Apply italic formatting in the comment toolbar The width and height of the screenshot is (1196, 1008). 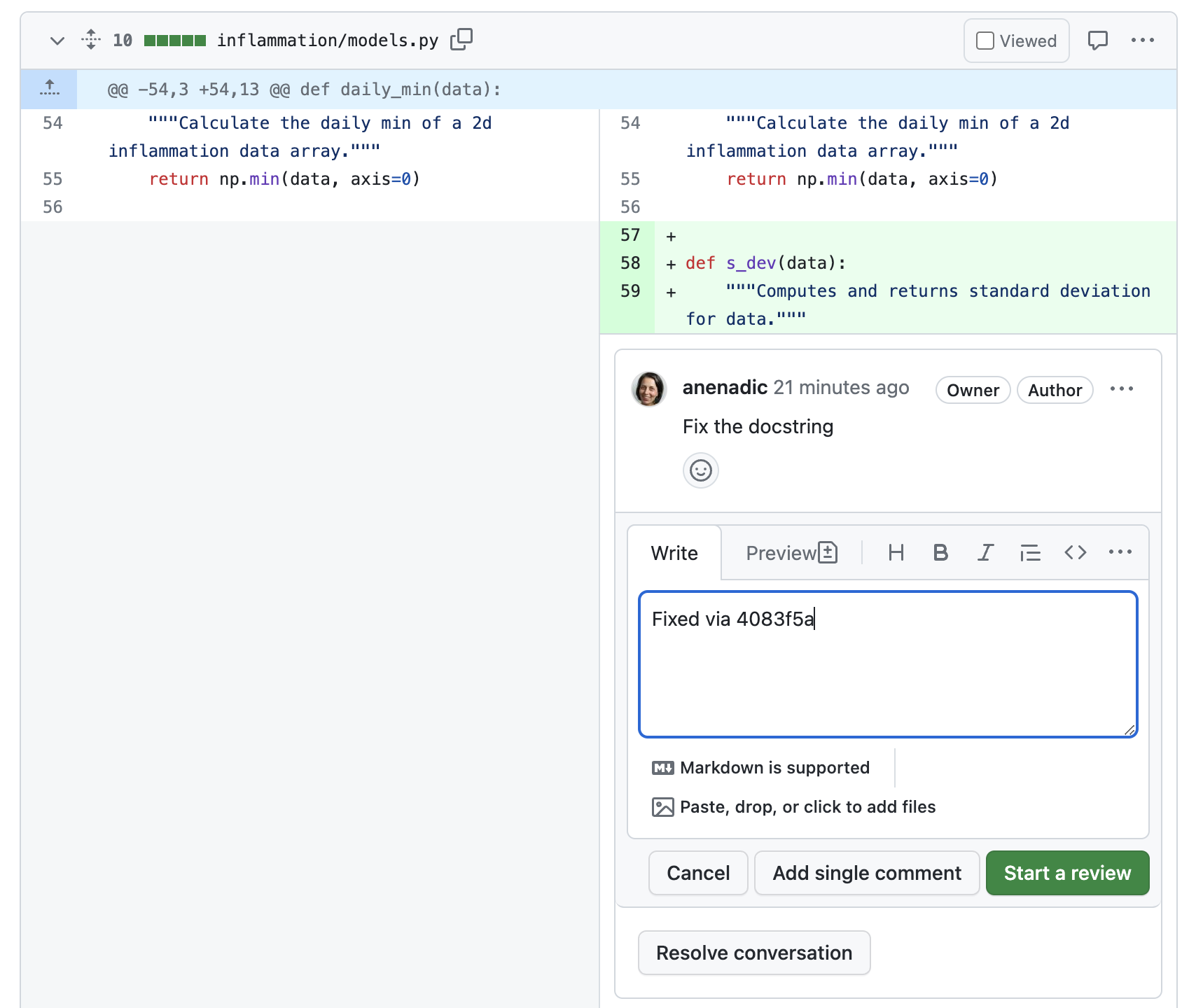pos(985,552)
